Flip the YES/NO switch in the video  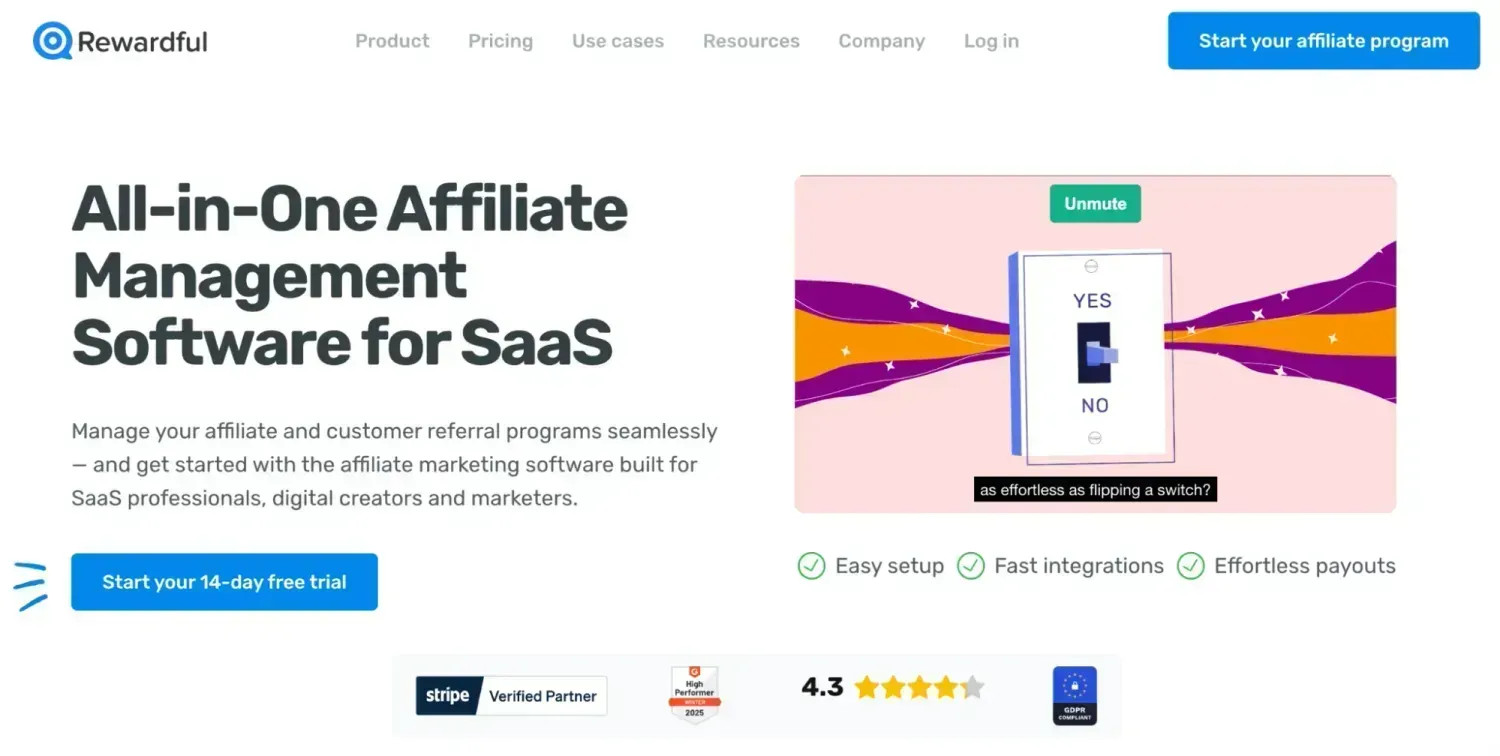tap(1097, 353)
